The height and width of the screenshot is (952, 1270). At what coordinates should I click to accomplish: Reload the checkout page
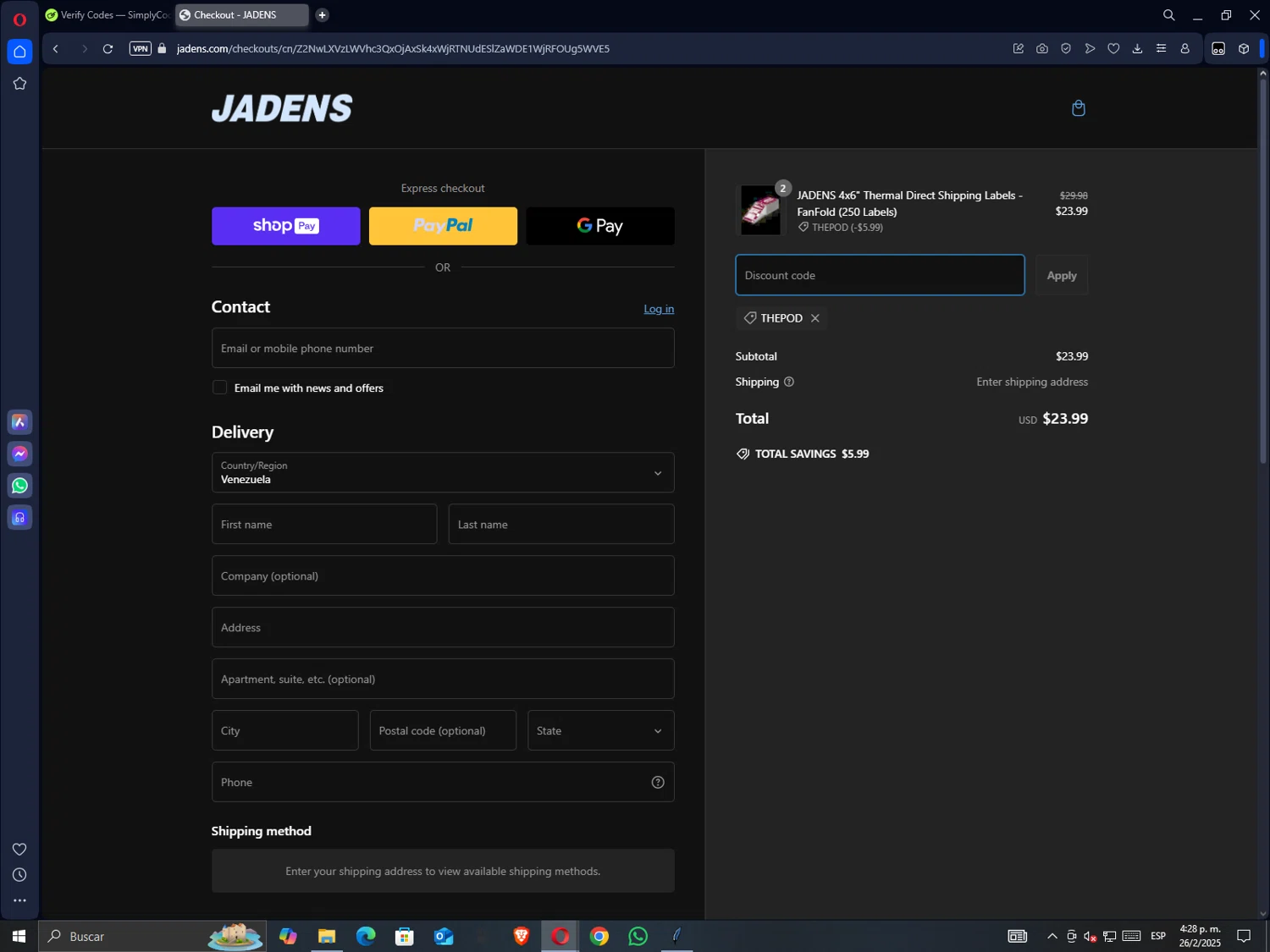(108, 49)
